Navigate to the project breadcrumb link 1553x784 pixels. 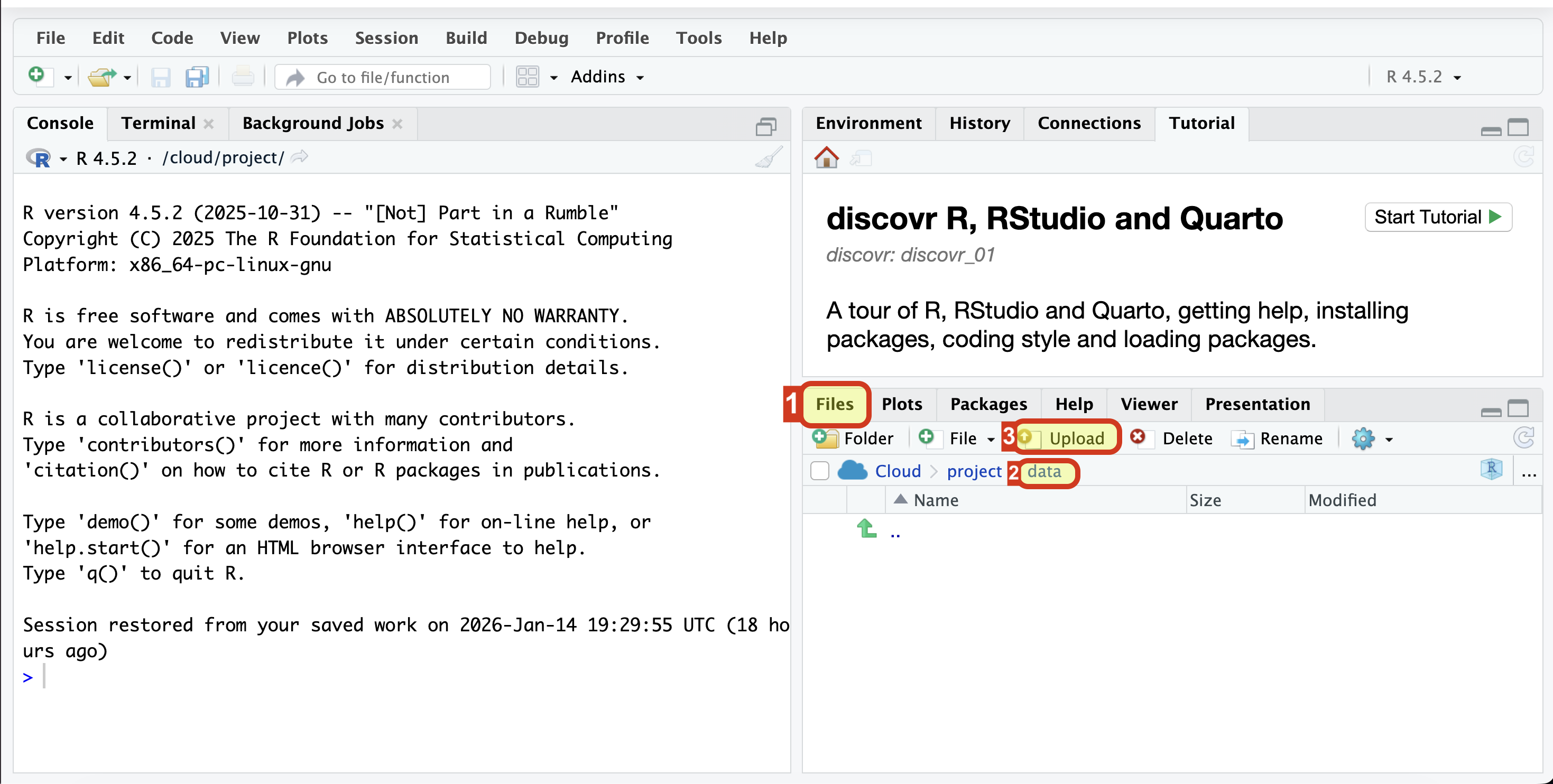coord(974,471)
